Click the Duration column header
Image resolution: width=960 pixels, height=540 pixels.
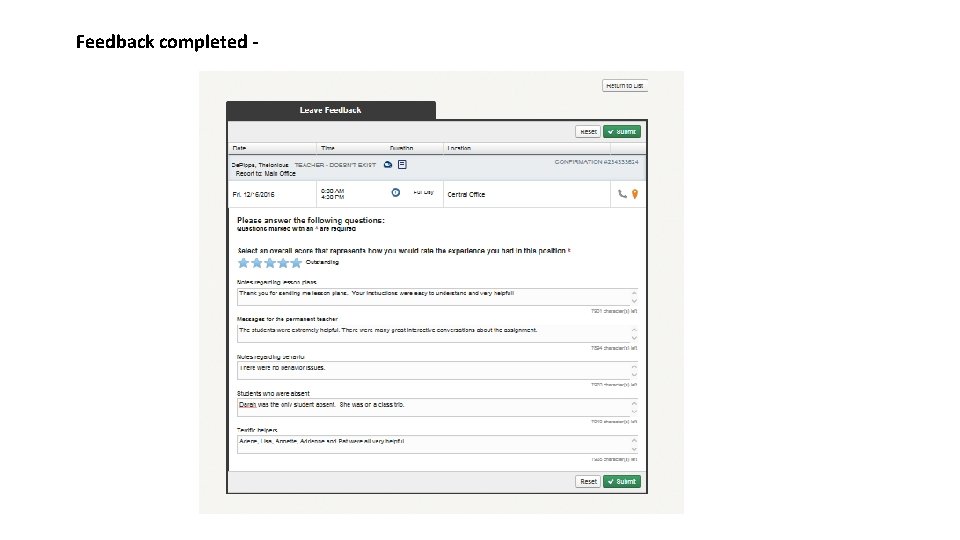pyautogui.click(x=402, y=148)
